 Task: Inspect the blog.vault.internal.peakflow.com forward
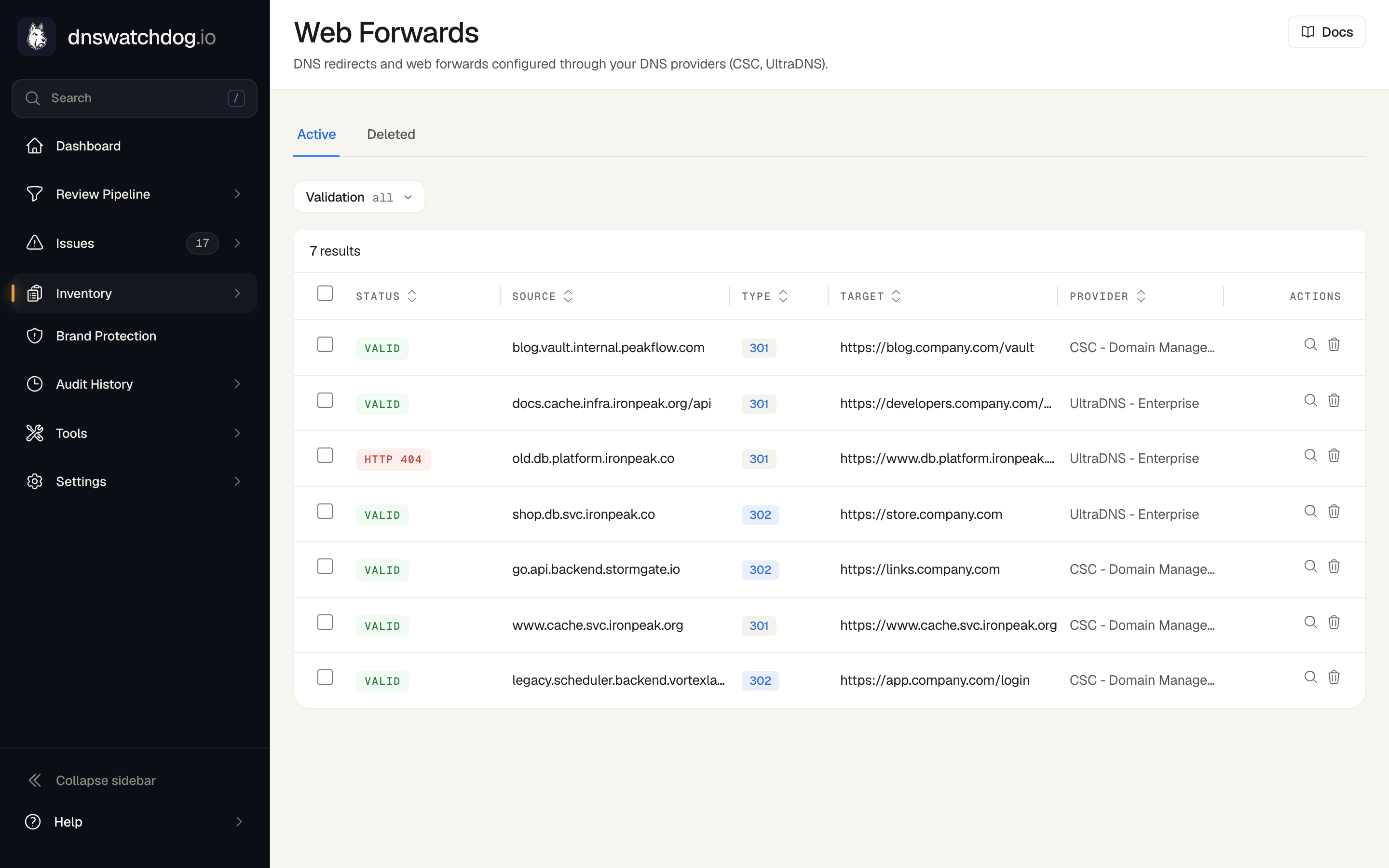[x=1310, y=344]
